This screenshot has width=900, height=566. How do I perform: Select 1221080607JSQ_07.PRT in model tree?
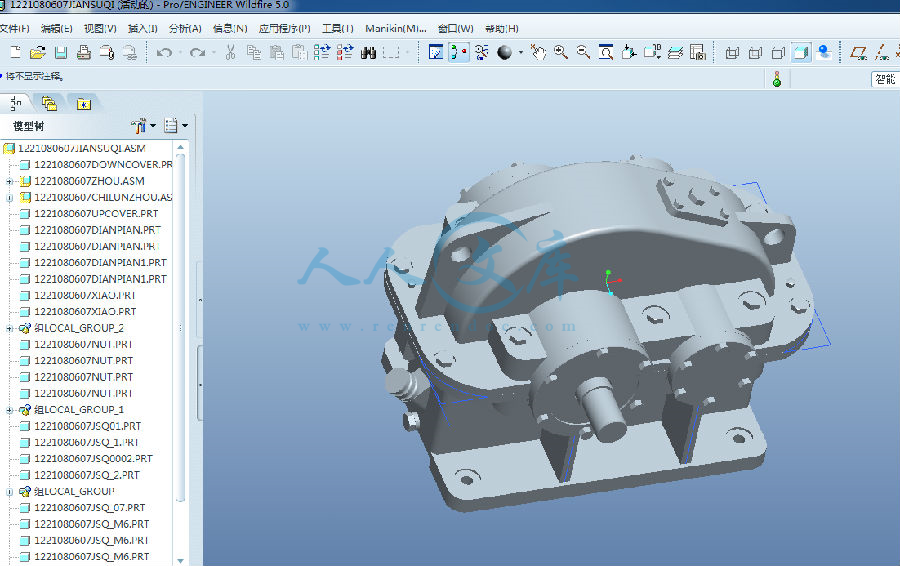89,507
